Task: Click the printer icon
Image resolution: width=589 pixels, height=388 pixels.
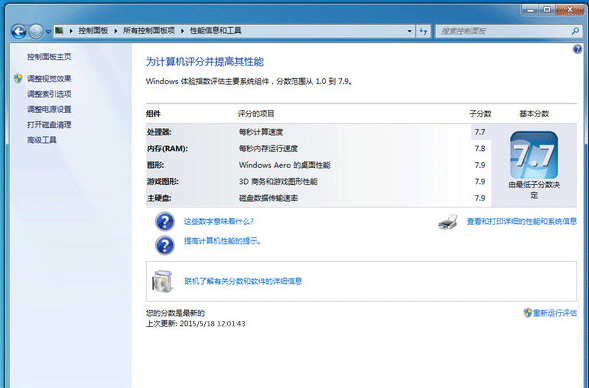Action: pos(448,222)
